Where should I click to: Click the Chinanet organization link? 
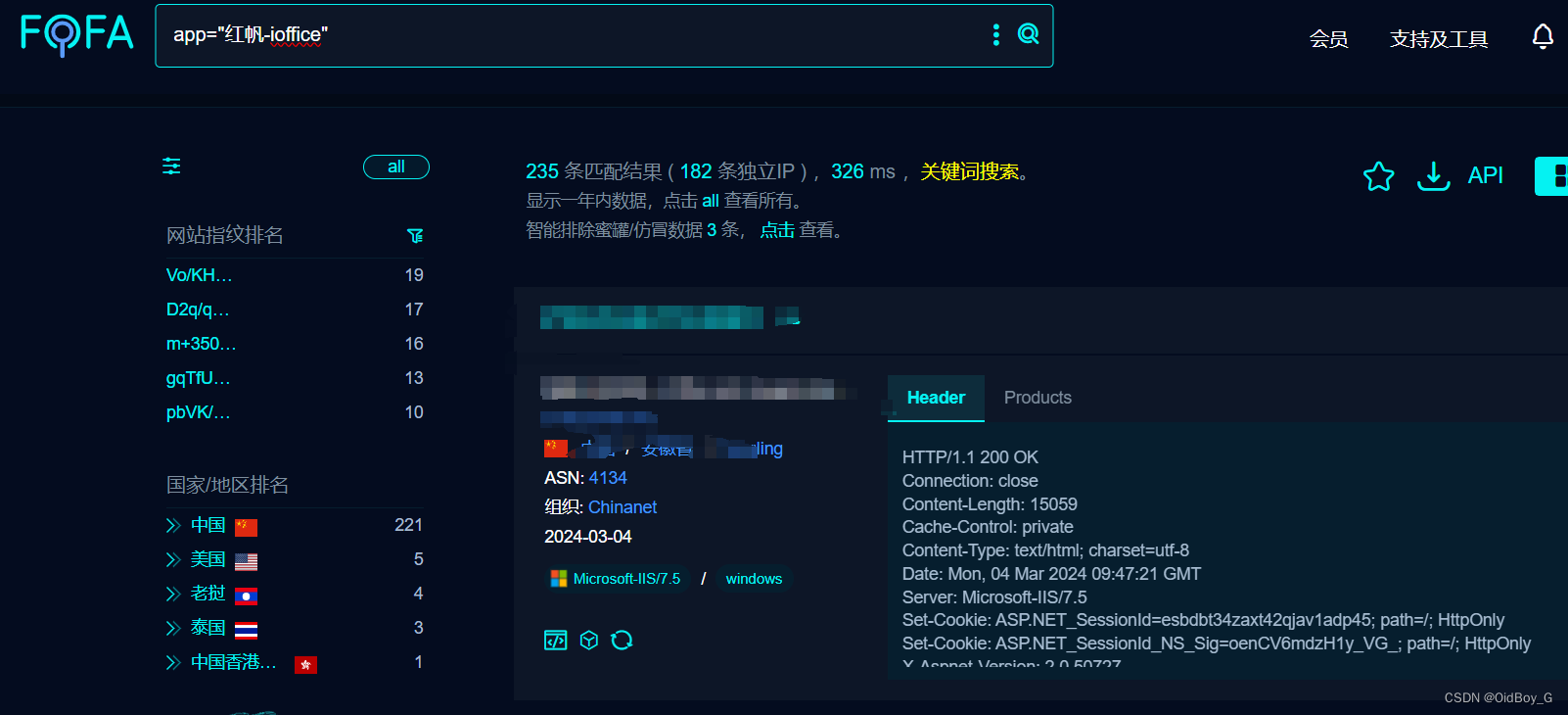point(623,507)
